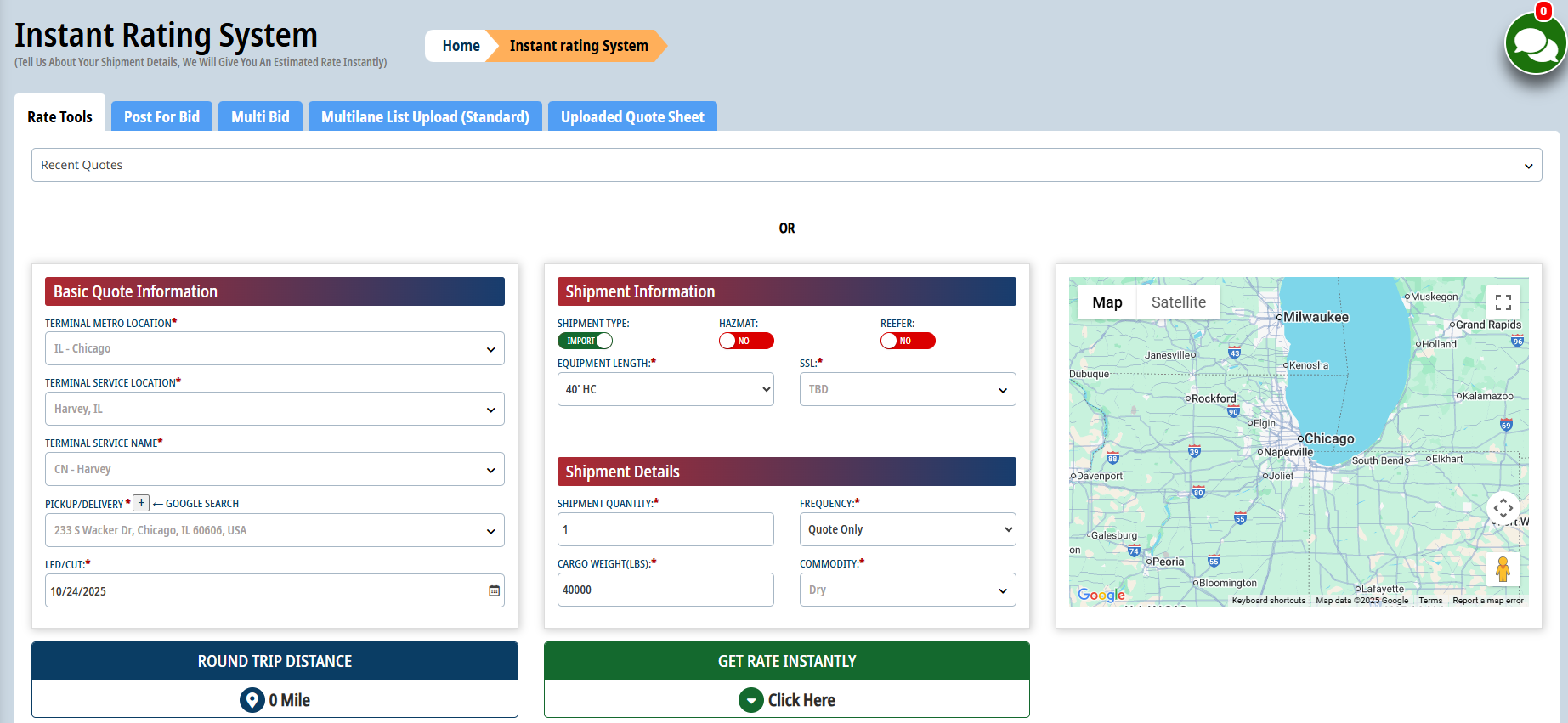Toggle the Shipment Type Import switch

click(x=585, y=341)
